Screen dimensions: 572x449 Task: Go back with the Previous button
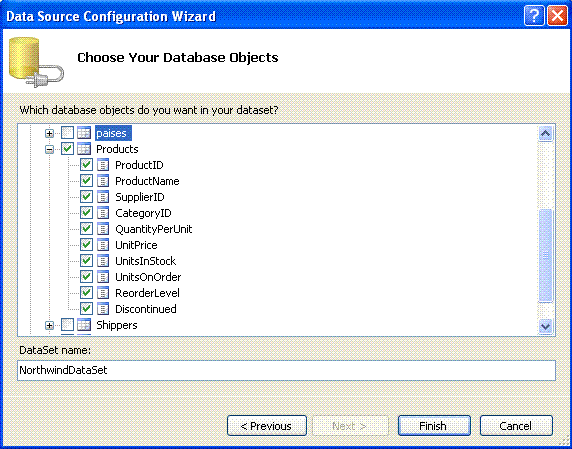(x=267, y=426)
